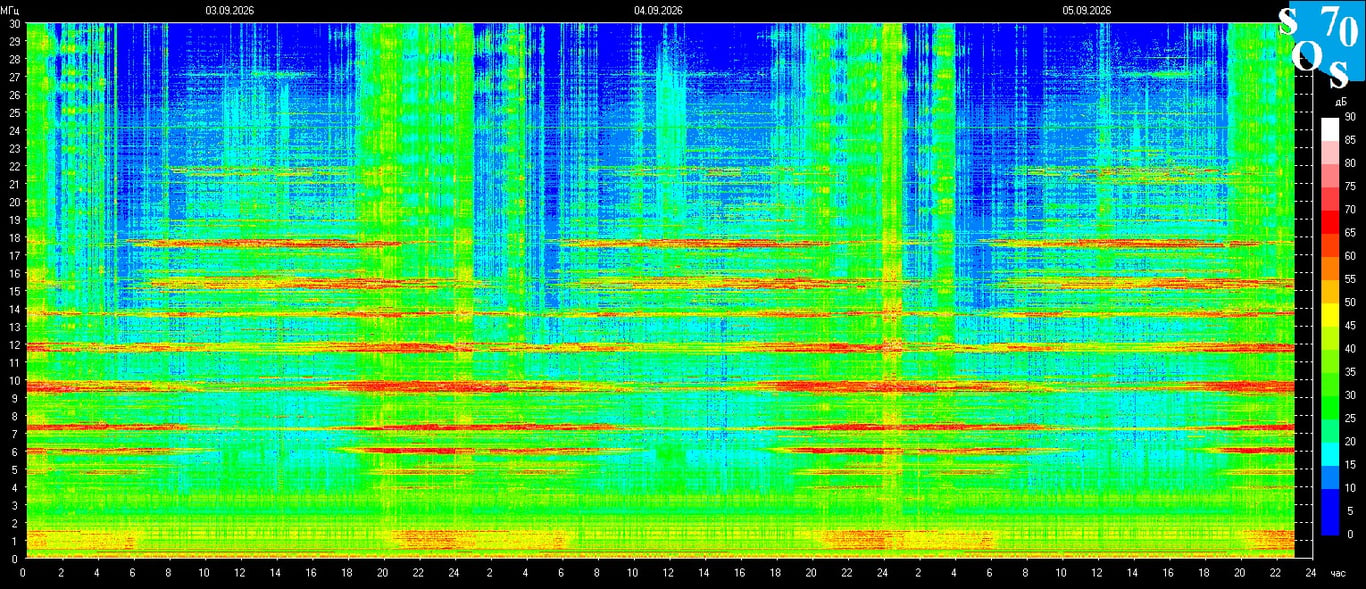Screen dimensions: 1366x589
Task: Pick the white 90 dB color scale swatch
Action: tap(1329, 129)
